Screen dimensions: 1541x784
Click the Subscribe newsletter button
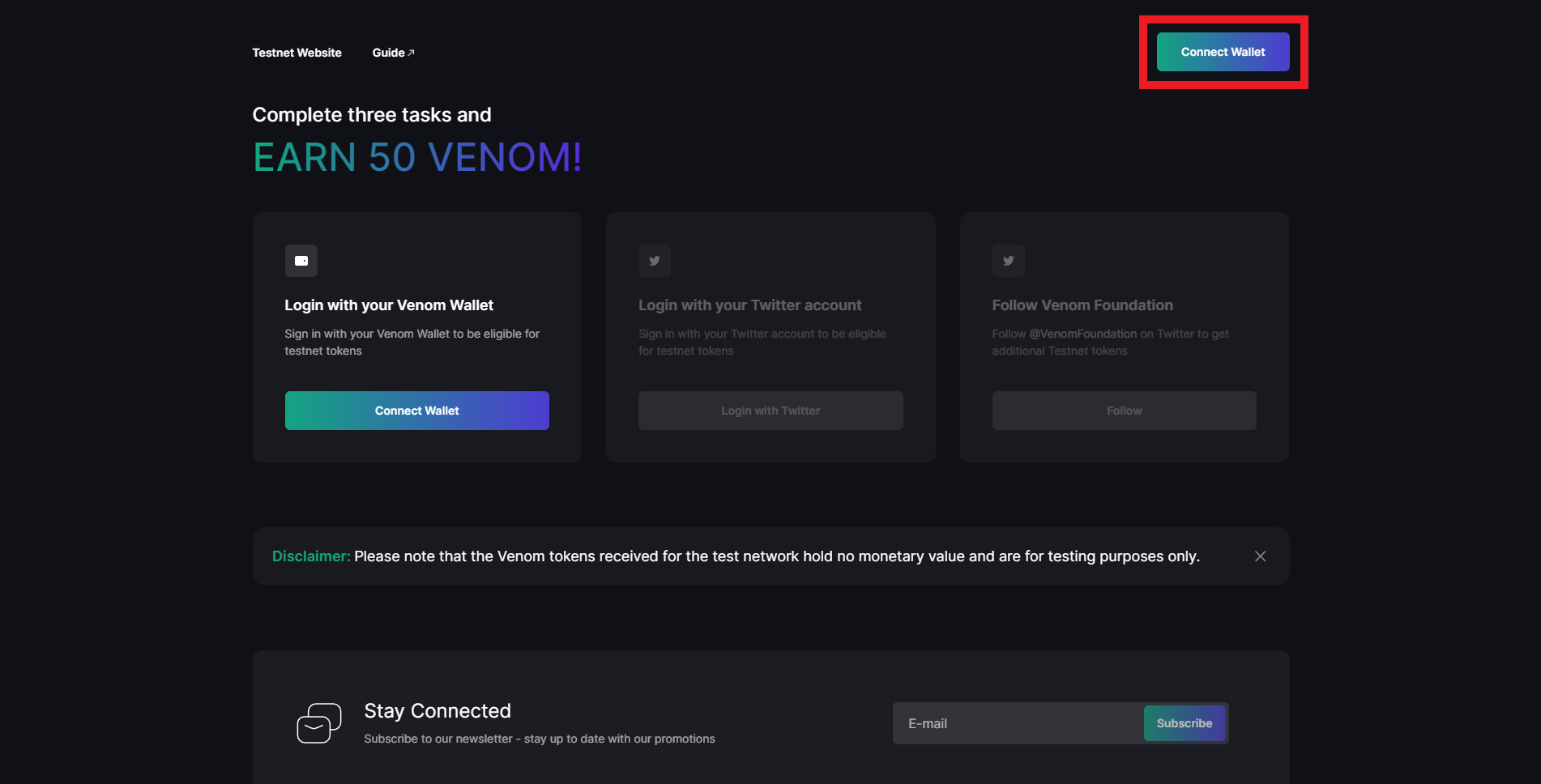(x=1184, y=723)
